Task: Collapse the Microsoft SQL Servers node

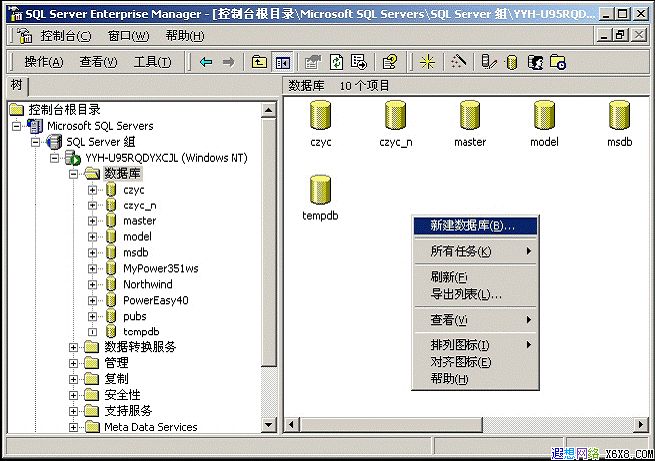Action: 16,126
